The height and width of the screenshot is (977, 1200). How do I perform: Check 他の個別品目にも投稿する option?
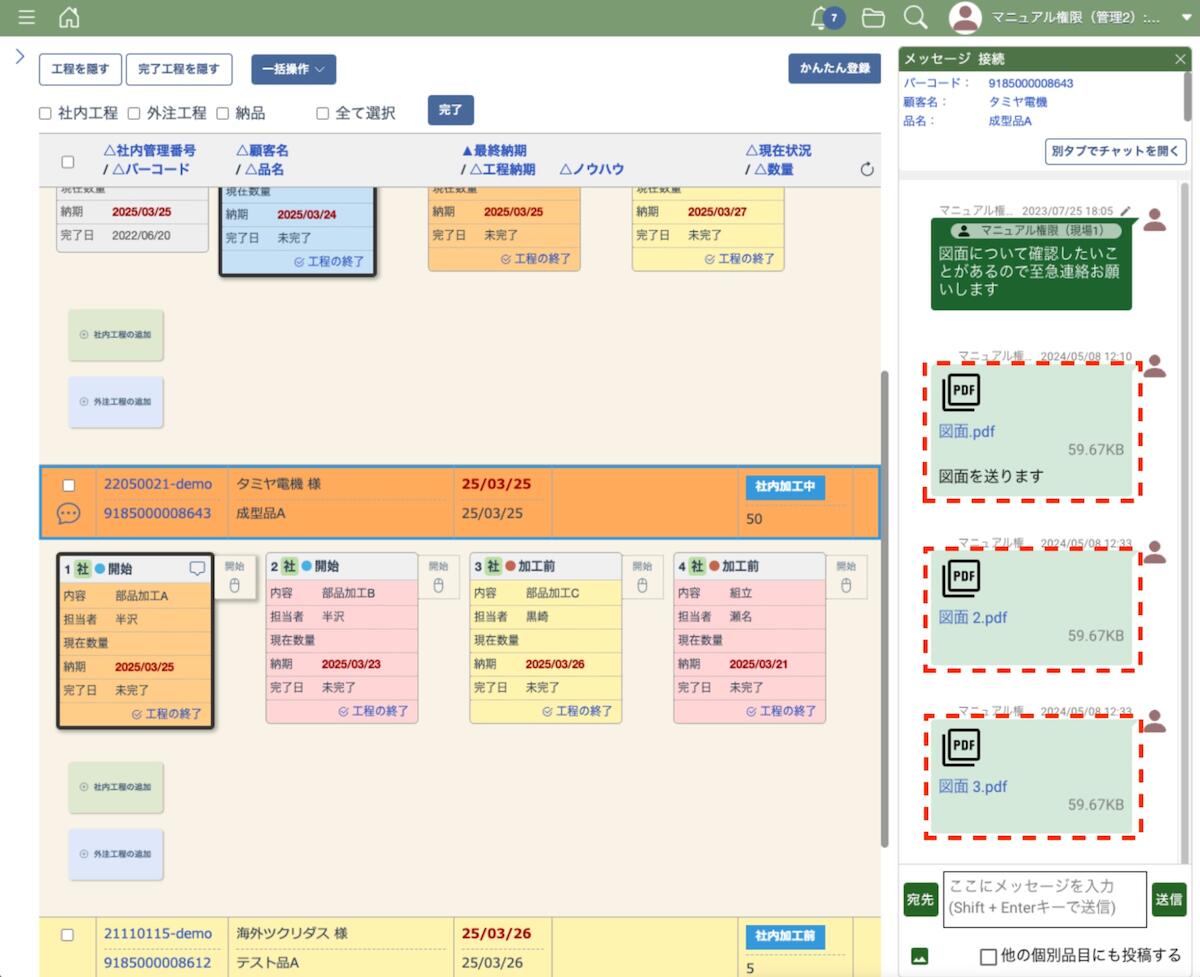coord(988,956)
